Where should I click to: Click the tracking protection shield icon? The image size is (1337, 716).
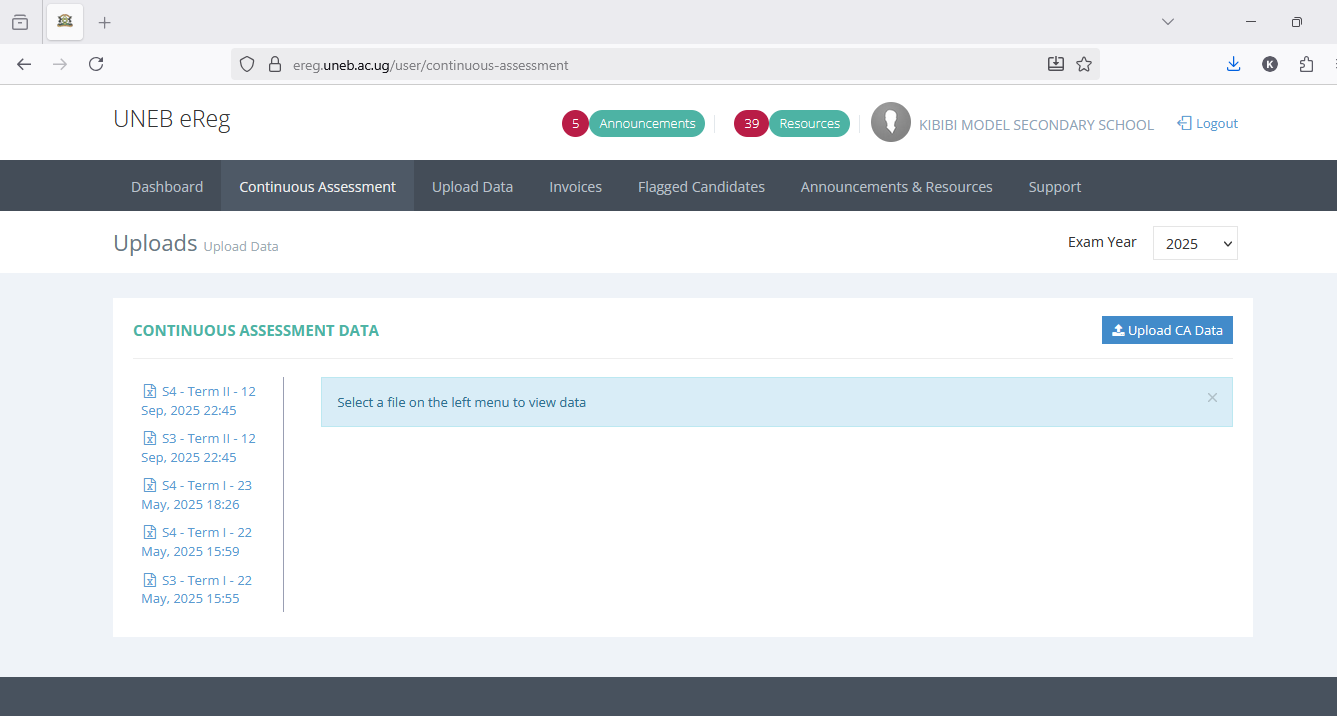[246, 63]
